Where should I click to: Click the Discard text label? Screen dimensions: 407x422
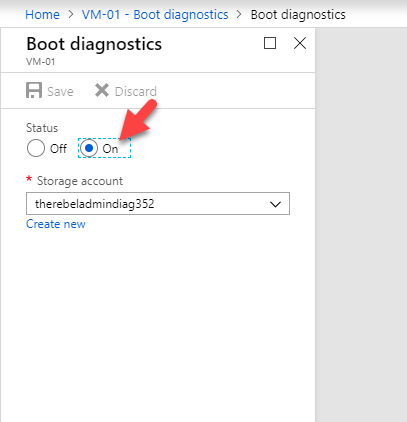click(136, 91)
